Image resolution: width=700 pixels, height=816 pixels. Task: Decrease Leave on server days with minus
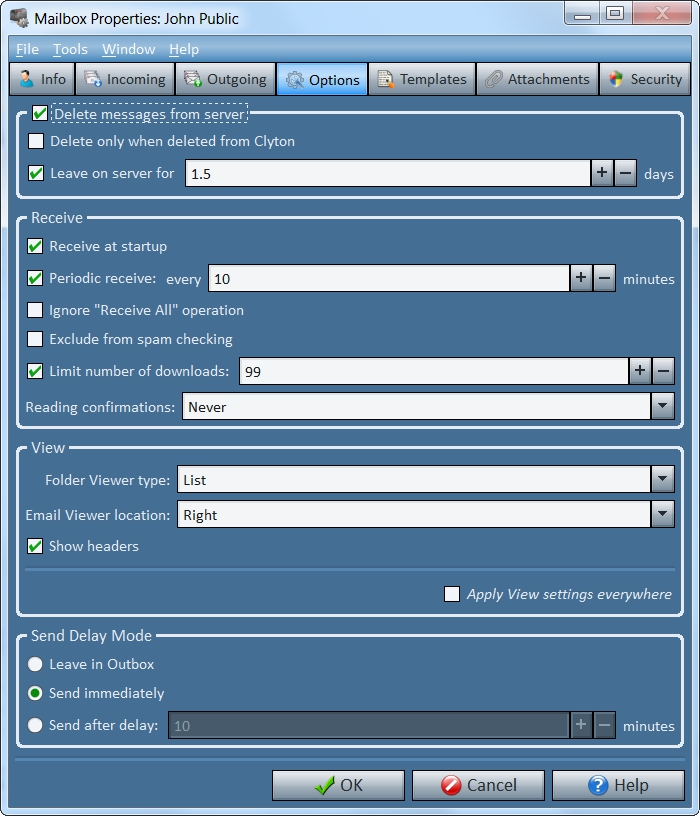625,173
